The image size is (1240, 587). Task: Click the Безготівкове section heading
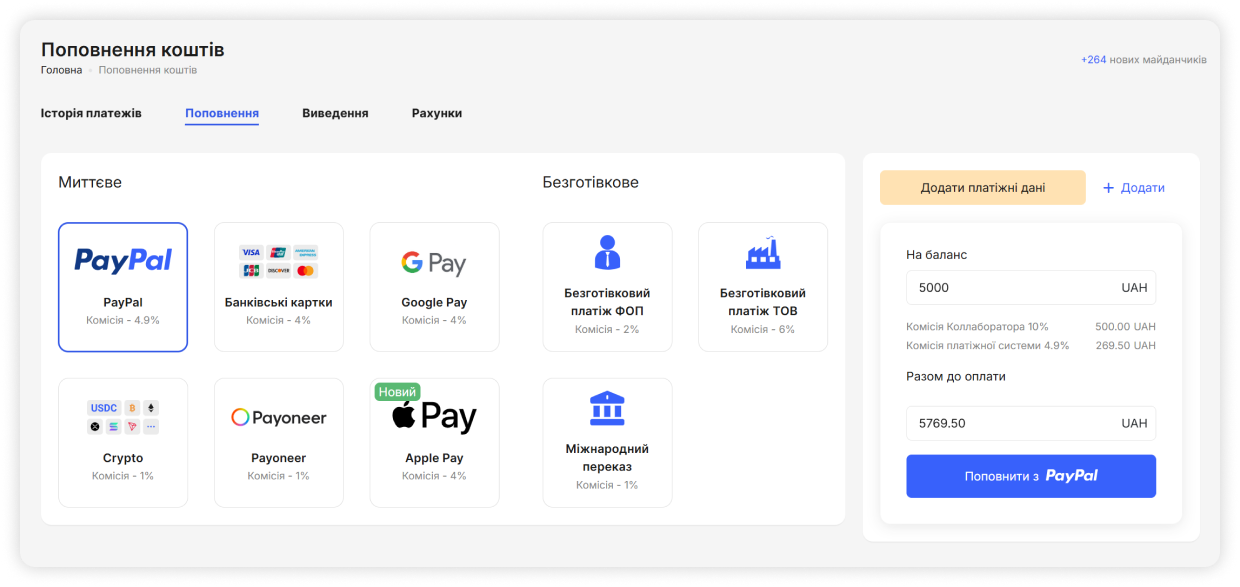coord(591,183)
